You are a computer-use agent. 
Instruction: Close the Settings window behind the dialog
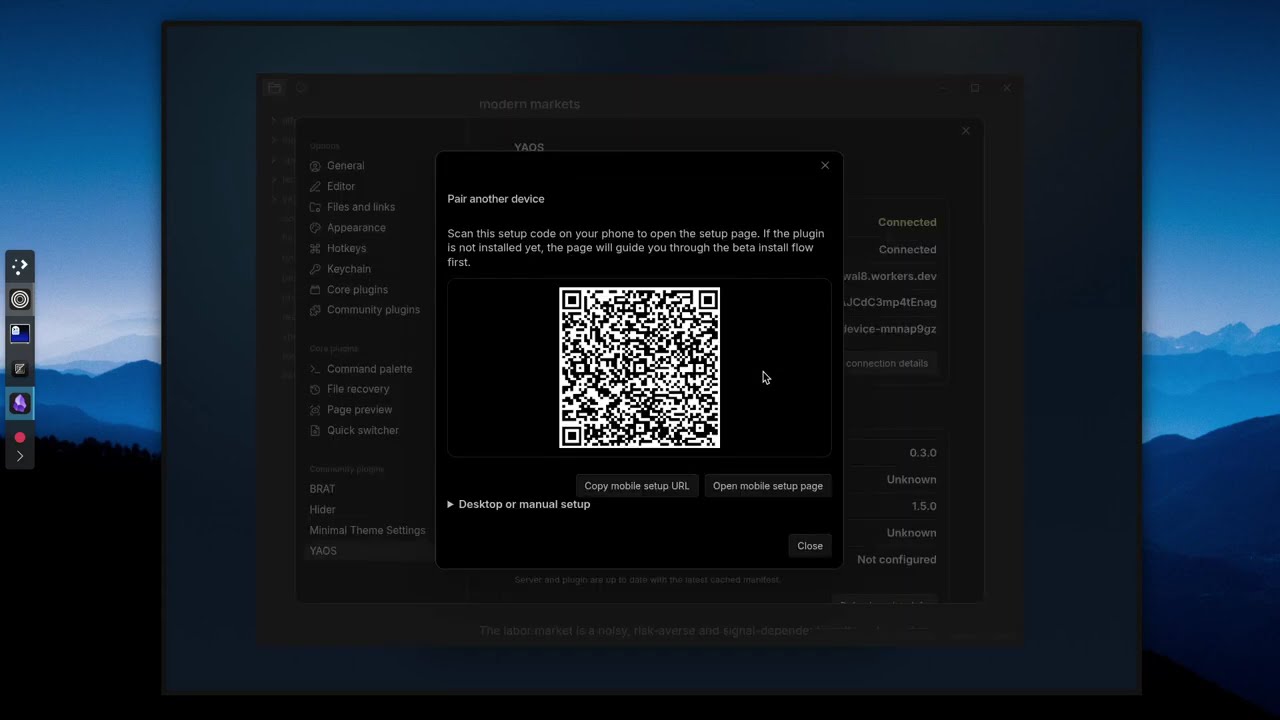click(x=966, y=131)
